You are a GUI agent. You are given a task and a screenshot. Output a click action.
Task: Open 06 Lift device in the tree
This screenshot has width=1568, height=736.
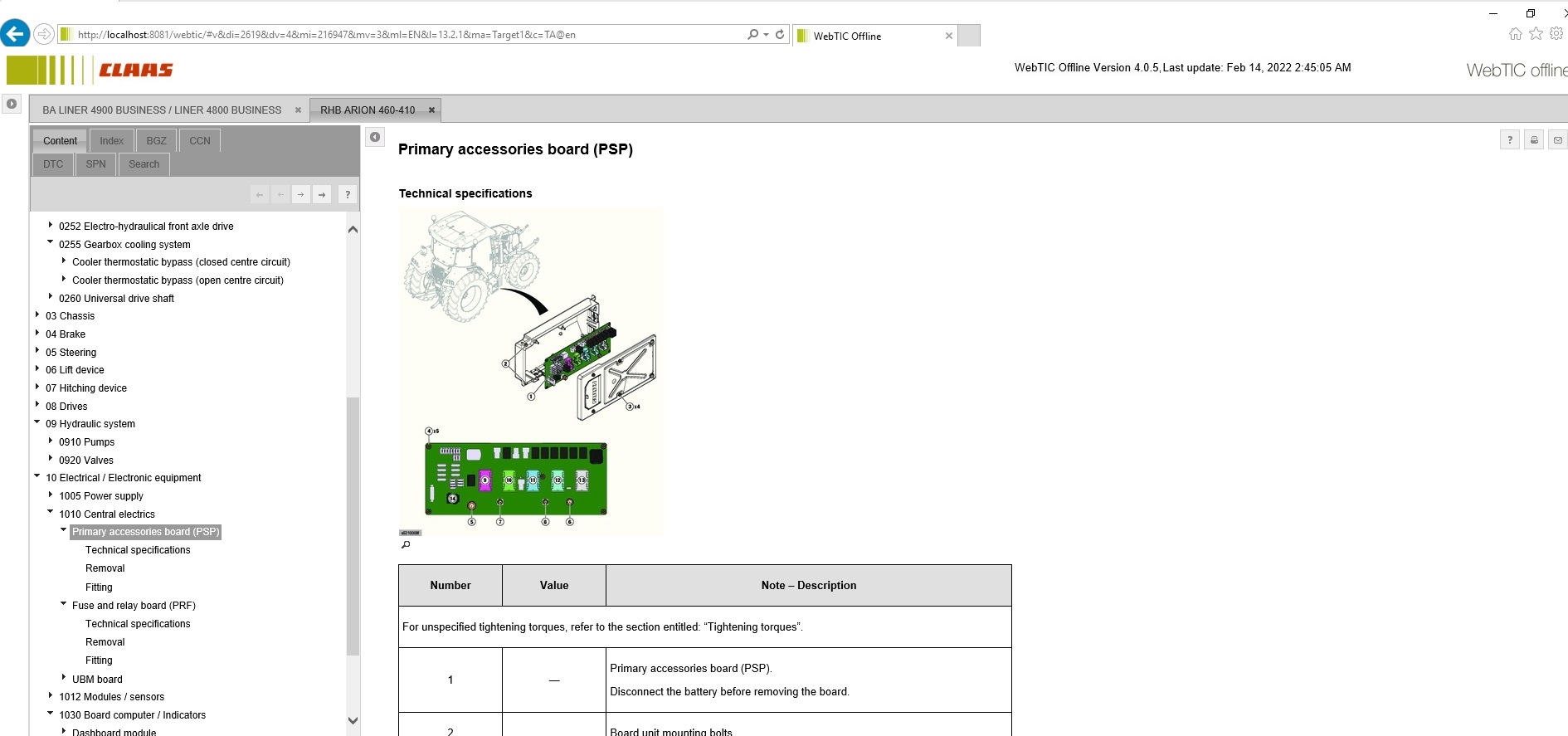click(75, 370)
